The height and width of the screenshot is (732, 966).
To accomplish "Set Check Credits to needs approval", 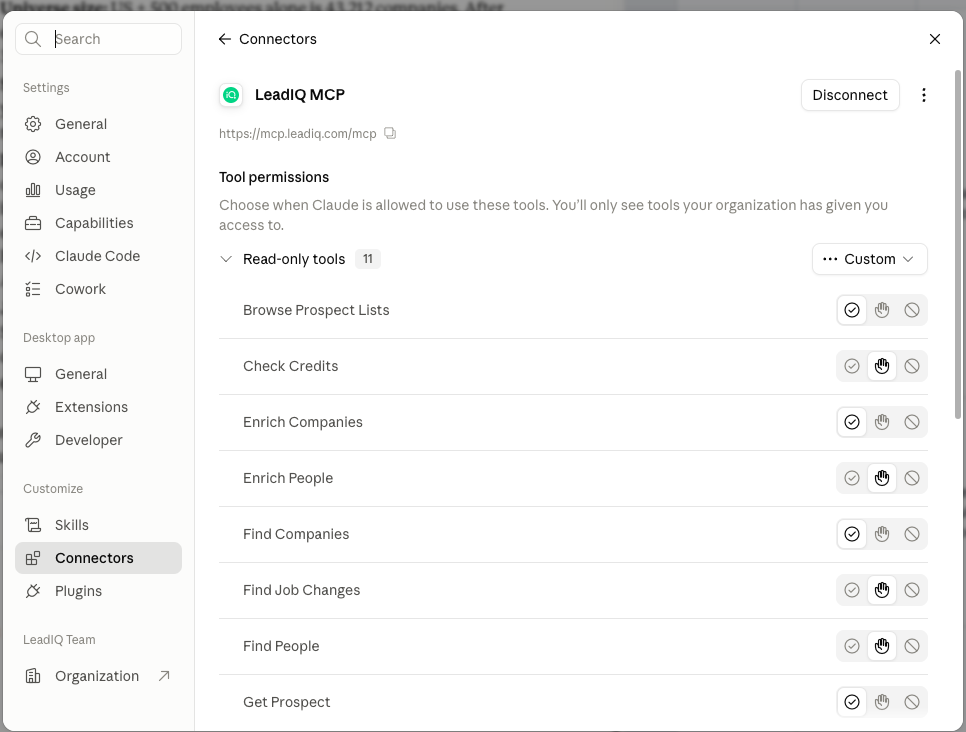I will [x=882, y=366].
